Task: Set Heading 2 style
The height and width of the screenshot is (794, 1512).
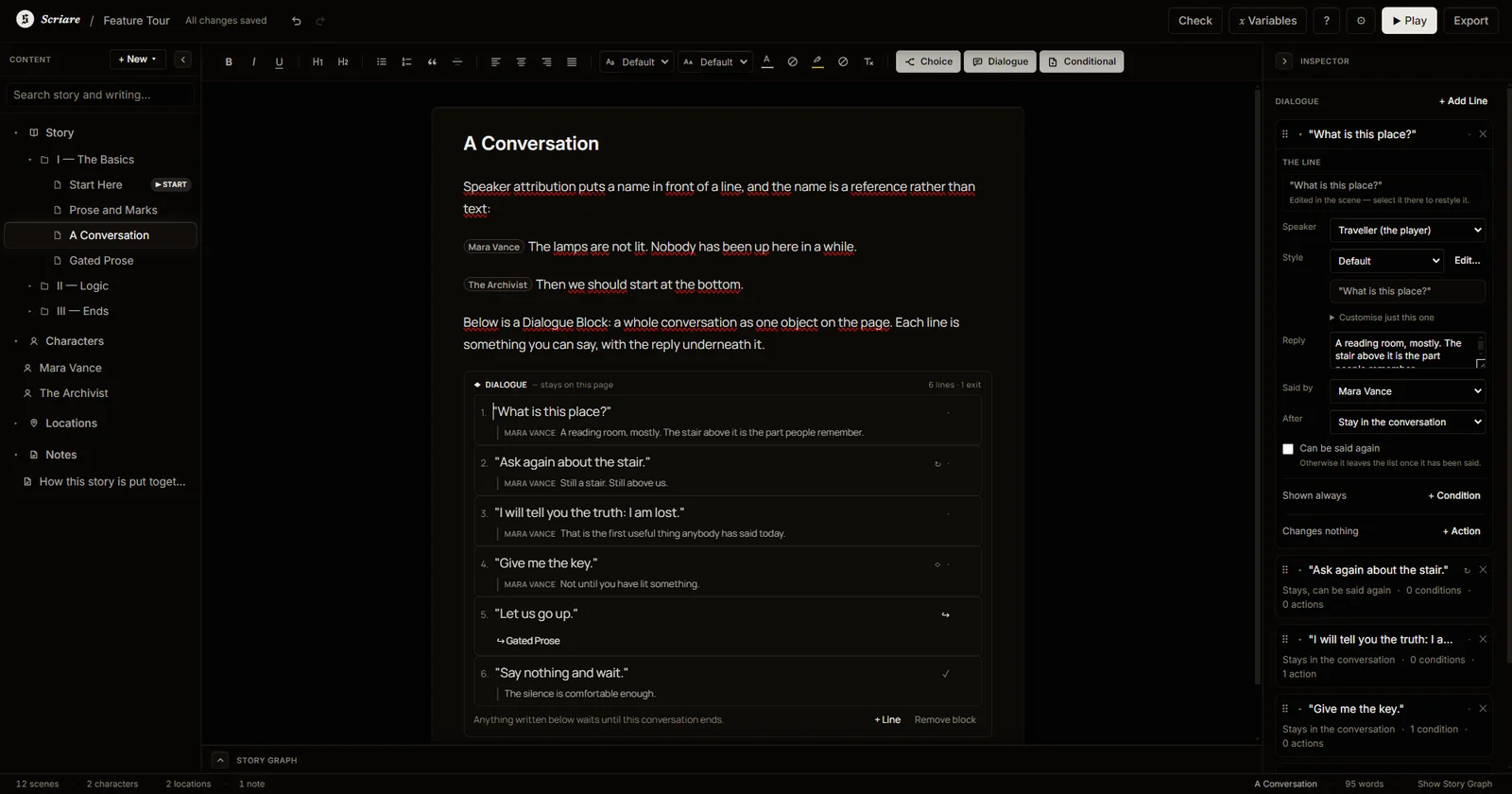Action: click(x=343, y=61)
